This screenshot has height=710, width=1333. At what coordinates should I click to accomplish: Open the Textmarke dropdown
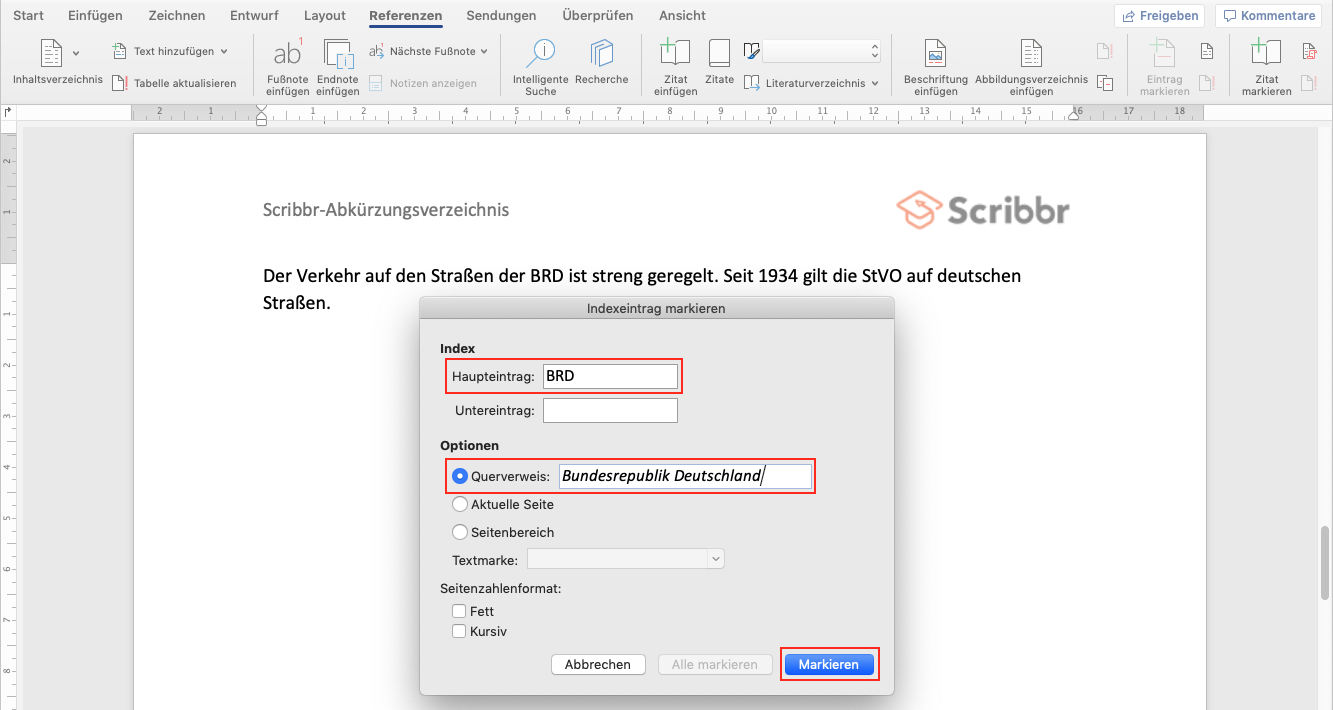point(626,559)
